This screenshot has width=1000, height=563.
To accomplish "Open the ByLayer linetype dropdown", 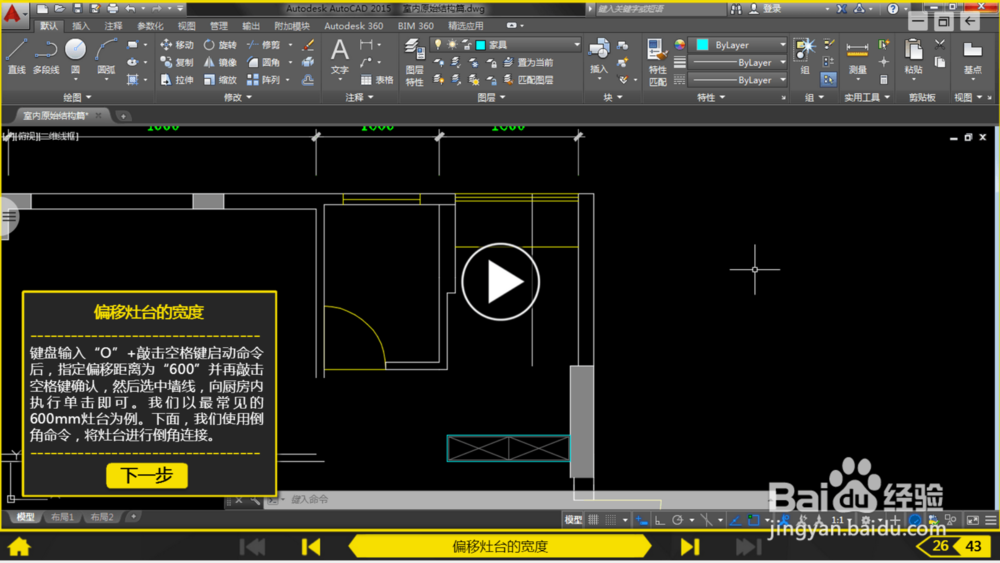I will 783,80.
